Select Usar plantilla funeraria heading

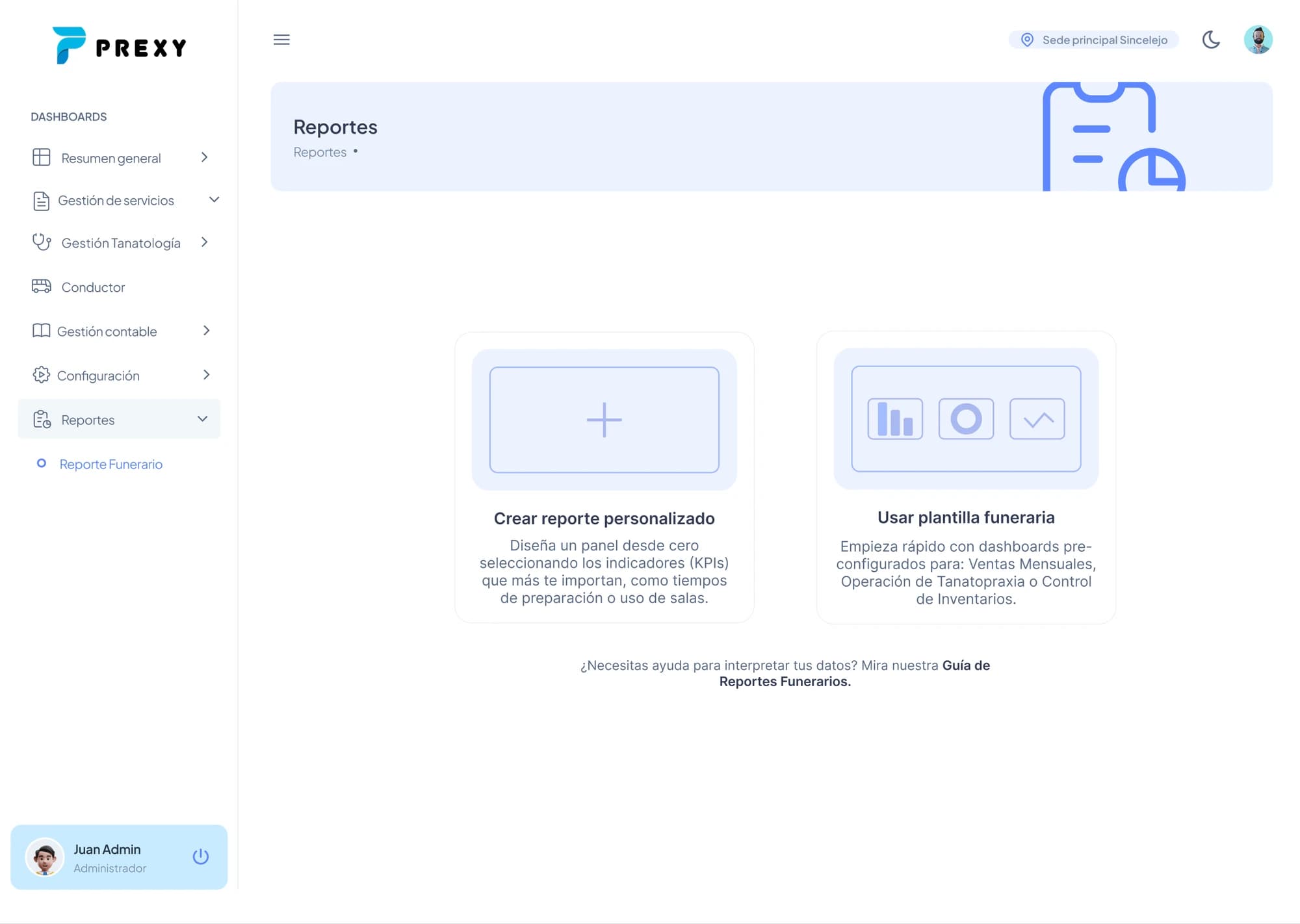point(966,517)
